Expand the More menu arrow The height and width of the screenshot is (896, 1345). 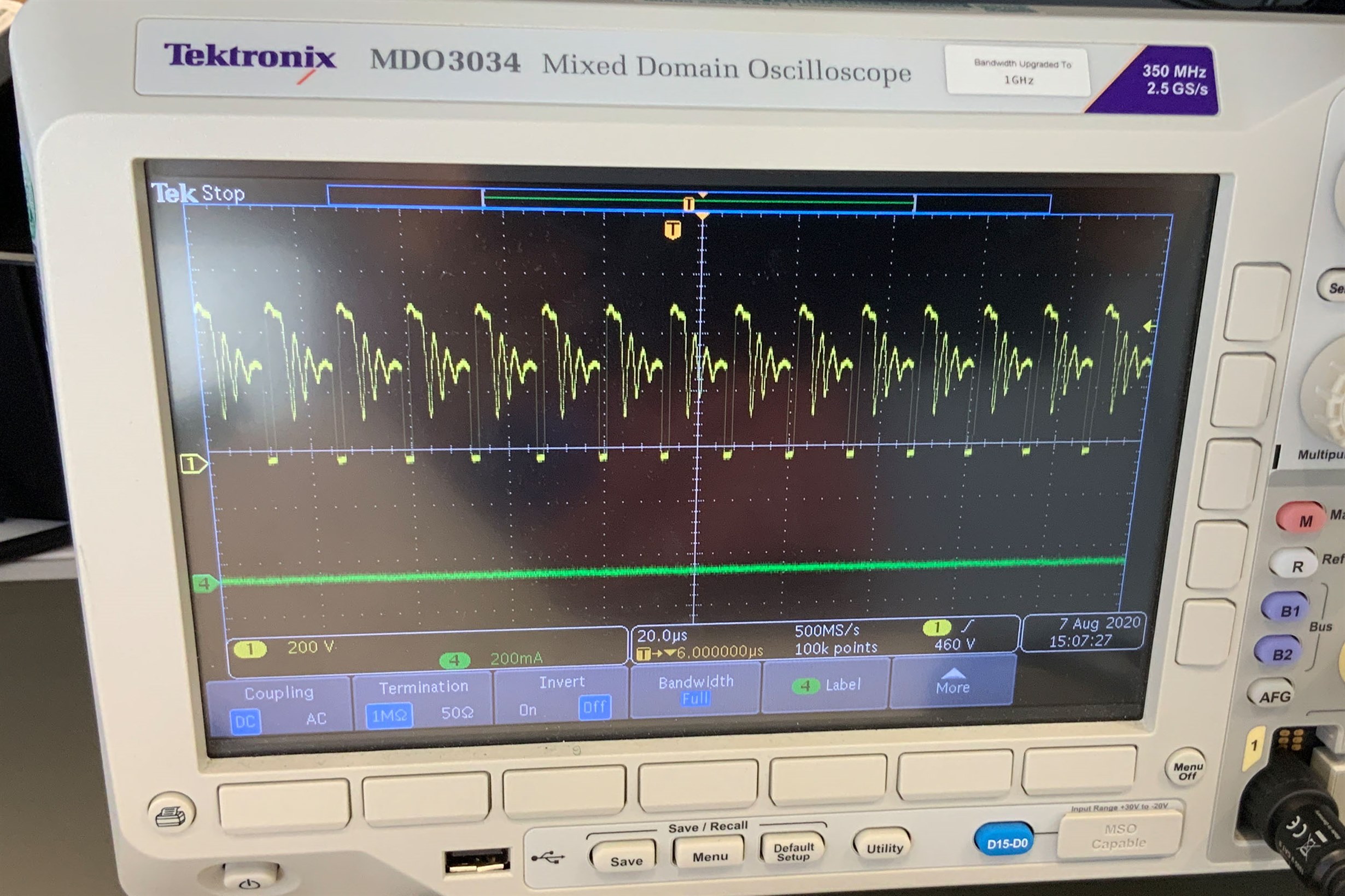(x=952, y=681)
